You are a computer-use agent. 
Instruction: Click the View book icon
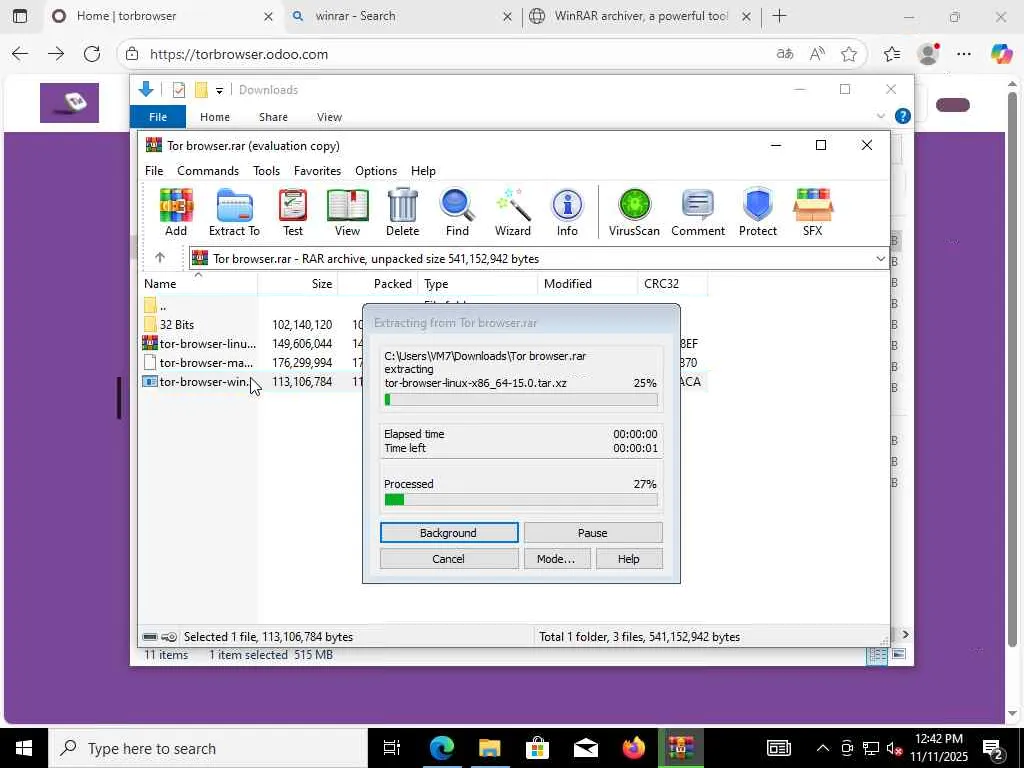tap(347, 212)
